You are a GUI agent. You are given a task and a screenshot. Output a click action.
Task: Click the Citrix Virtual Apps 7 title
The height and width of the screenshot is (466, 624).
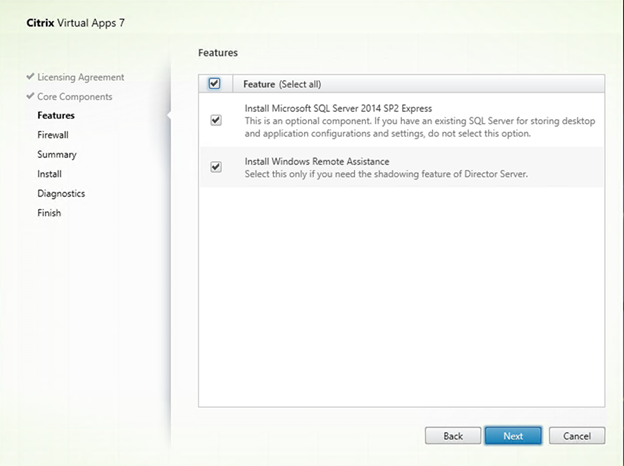click(76, 23)
